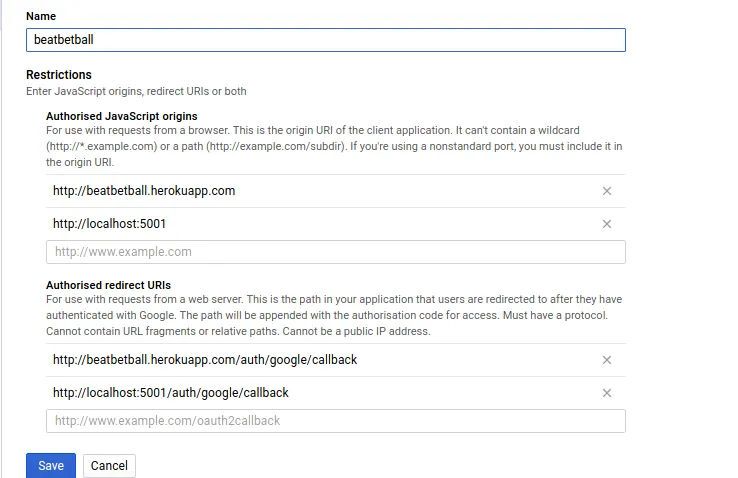Delete the localhost:5001 JavaScript origin entry

(x=606, y=224)
